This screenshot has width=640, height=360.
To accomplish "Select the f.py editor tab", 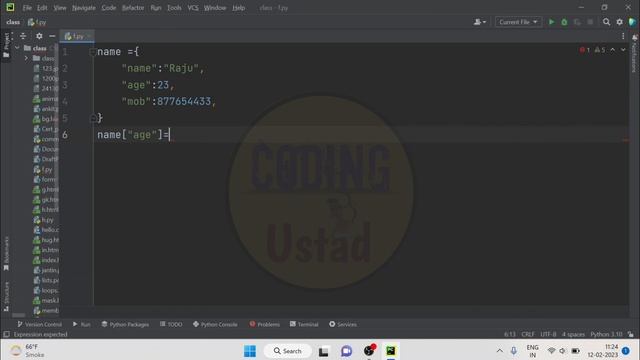I will 77,36.
